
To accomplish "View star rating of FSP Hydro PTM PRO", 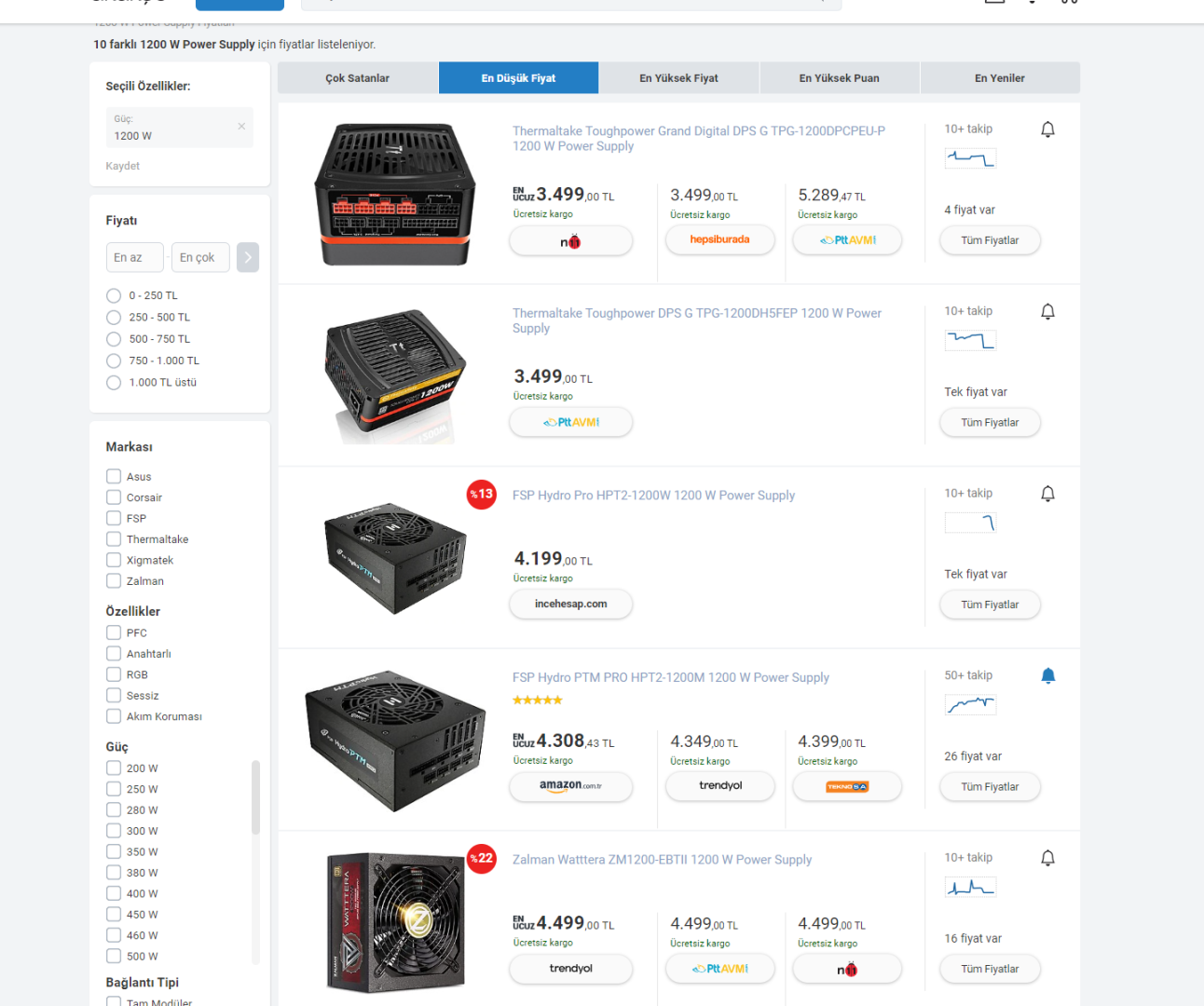I will [538, 700].
